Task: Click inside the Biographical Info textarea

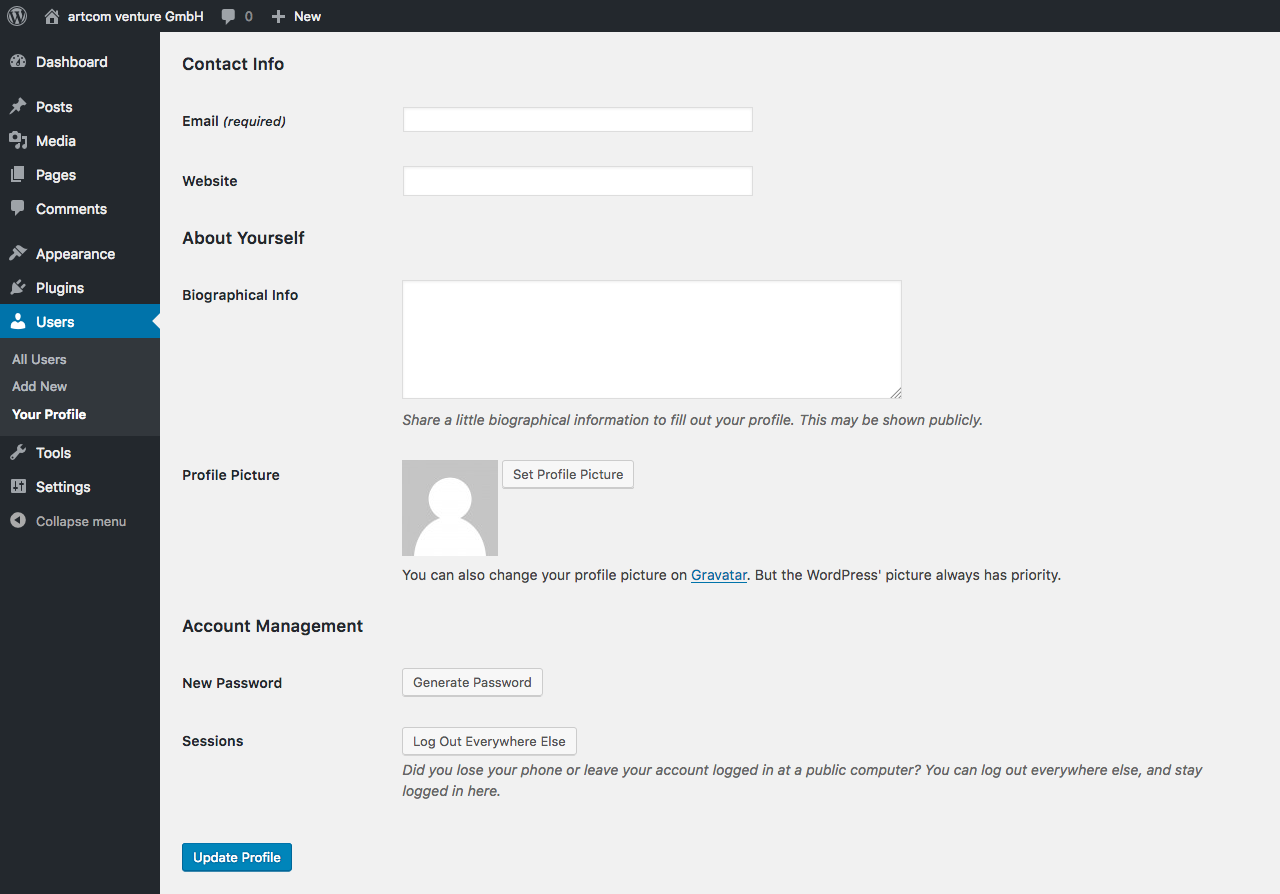Action: click(x=652, y=339)
